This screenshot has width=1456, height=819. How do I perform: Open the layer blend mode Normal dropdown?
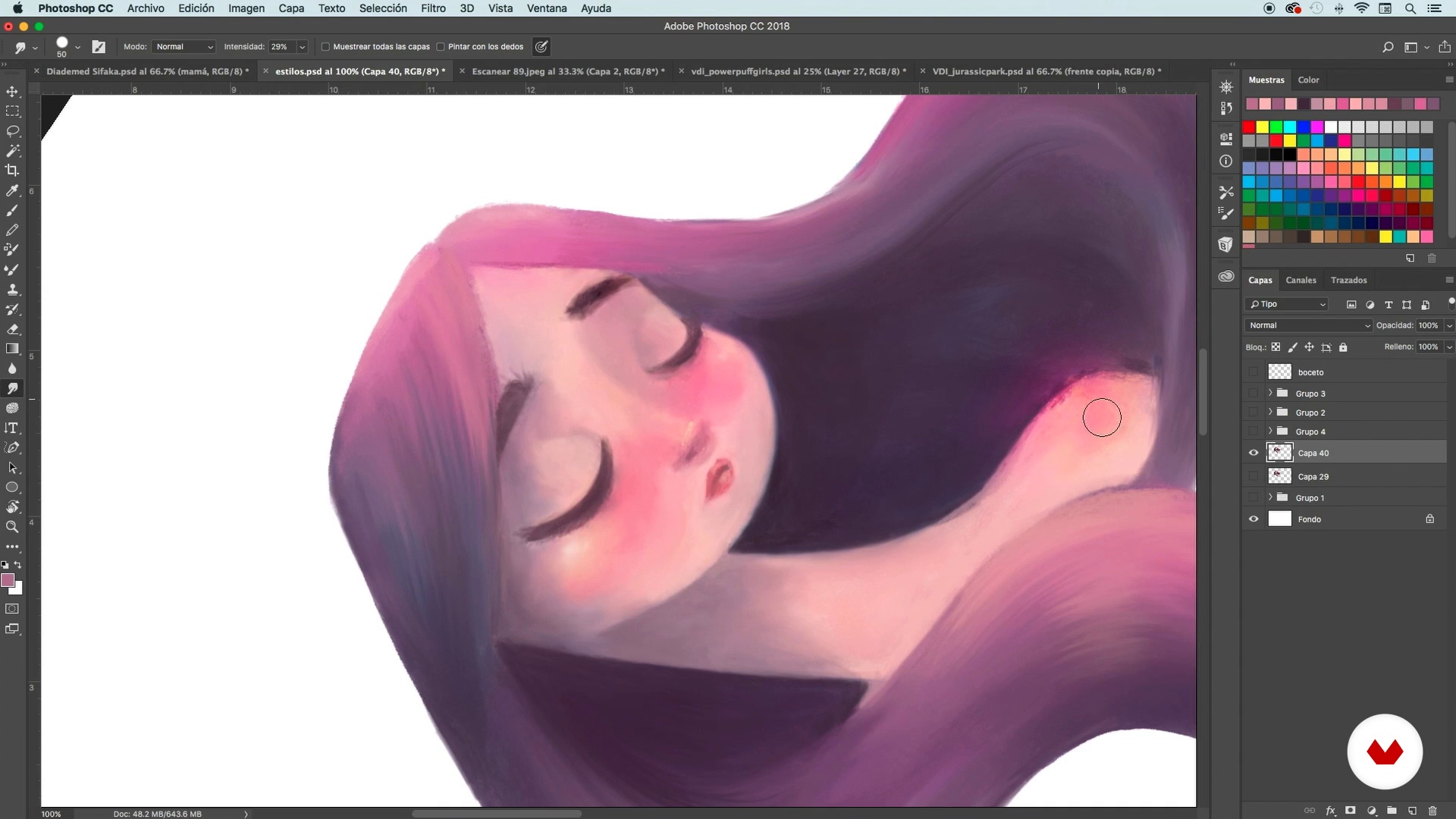click(1308, 325)
